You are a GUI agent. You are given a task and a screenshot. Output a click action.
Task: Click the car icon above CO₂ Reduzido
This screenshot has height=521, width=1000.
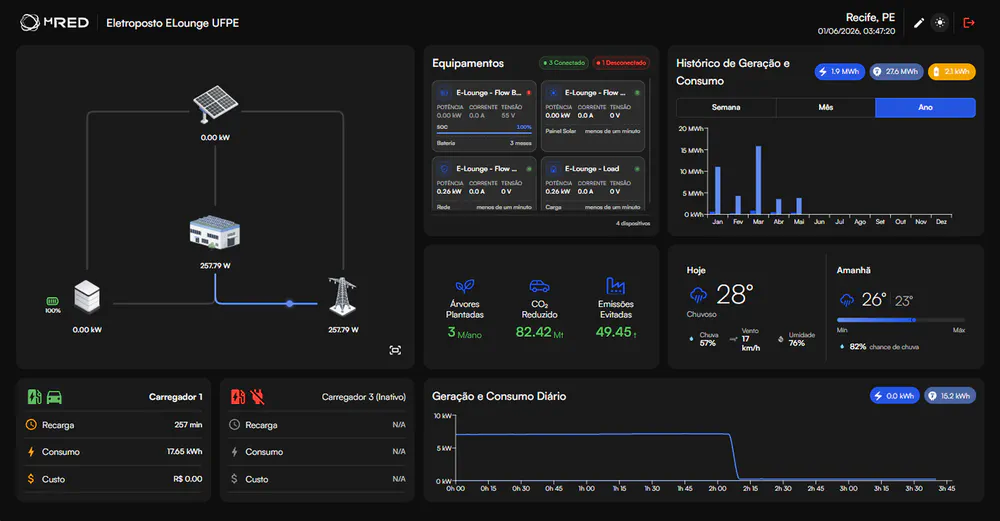[x=540, y=286]
